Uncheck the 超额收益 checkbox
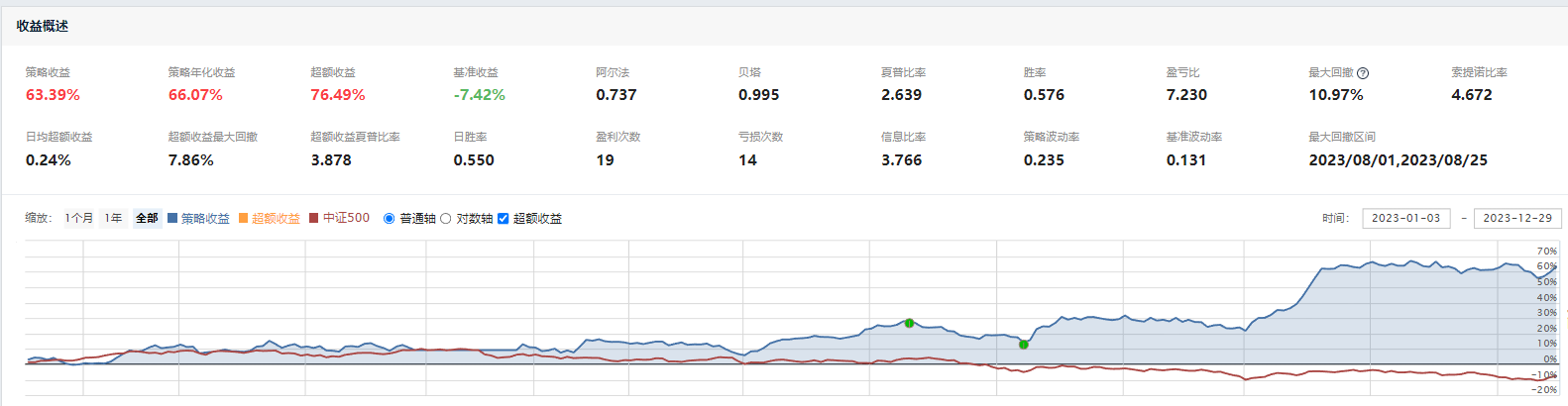Image resolution: width=1568 pixels, height=406 pixels. tap(503, 219)
